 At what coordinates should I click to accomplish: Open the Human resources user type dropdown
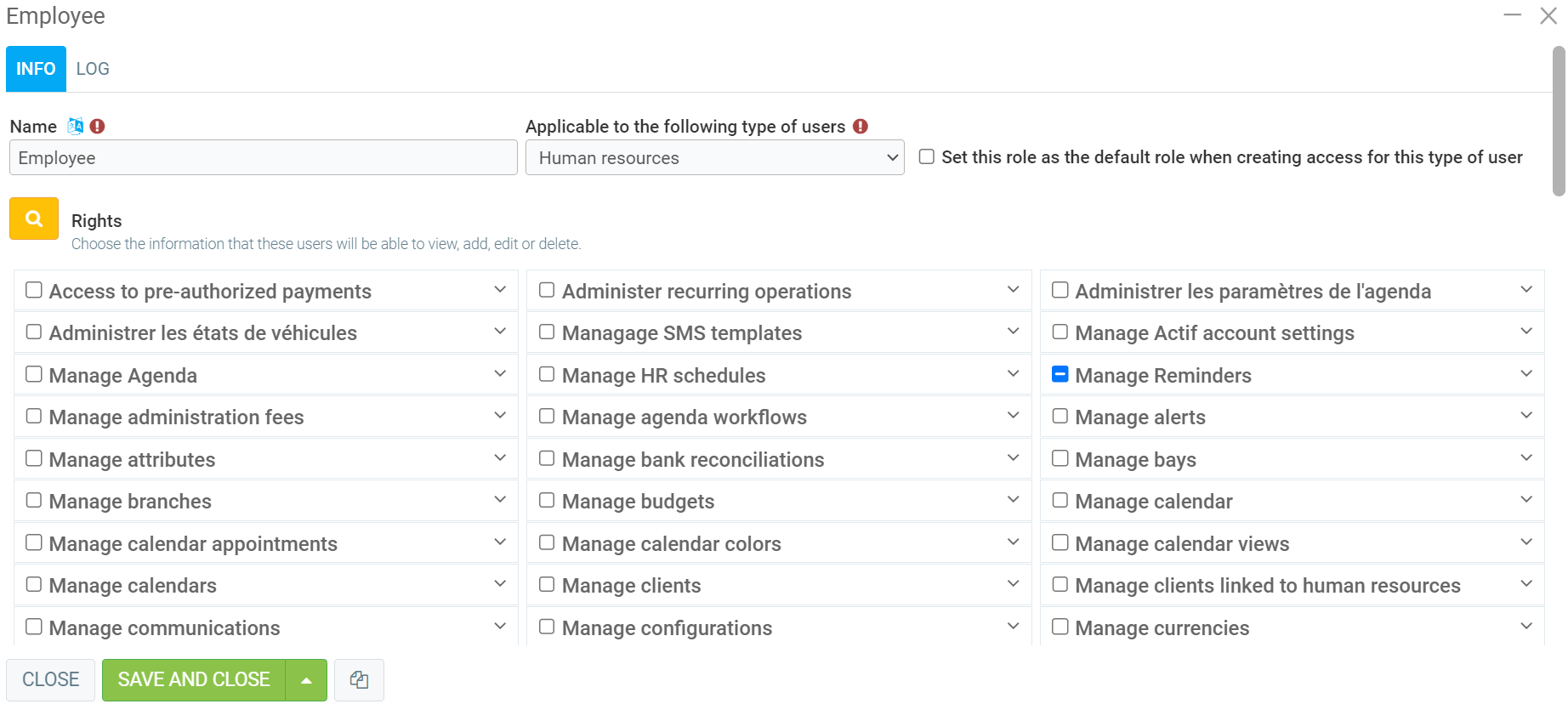click(714, 158)
